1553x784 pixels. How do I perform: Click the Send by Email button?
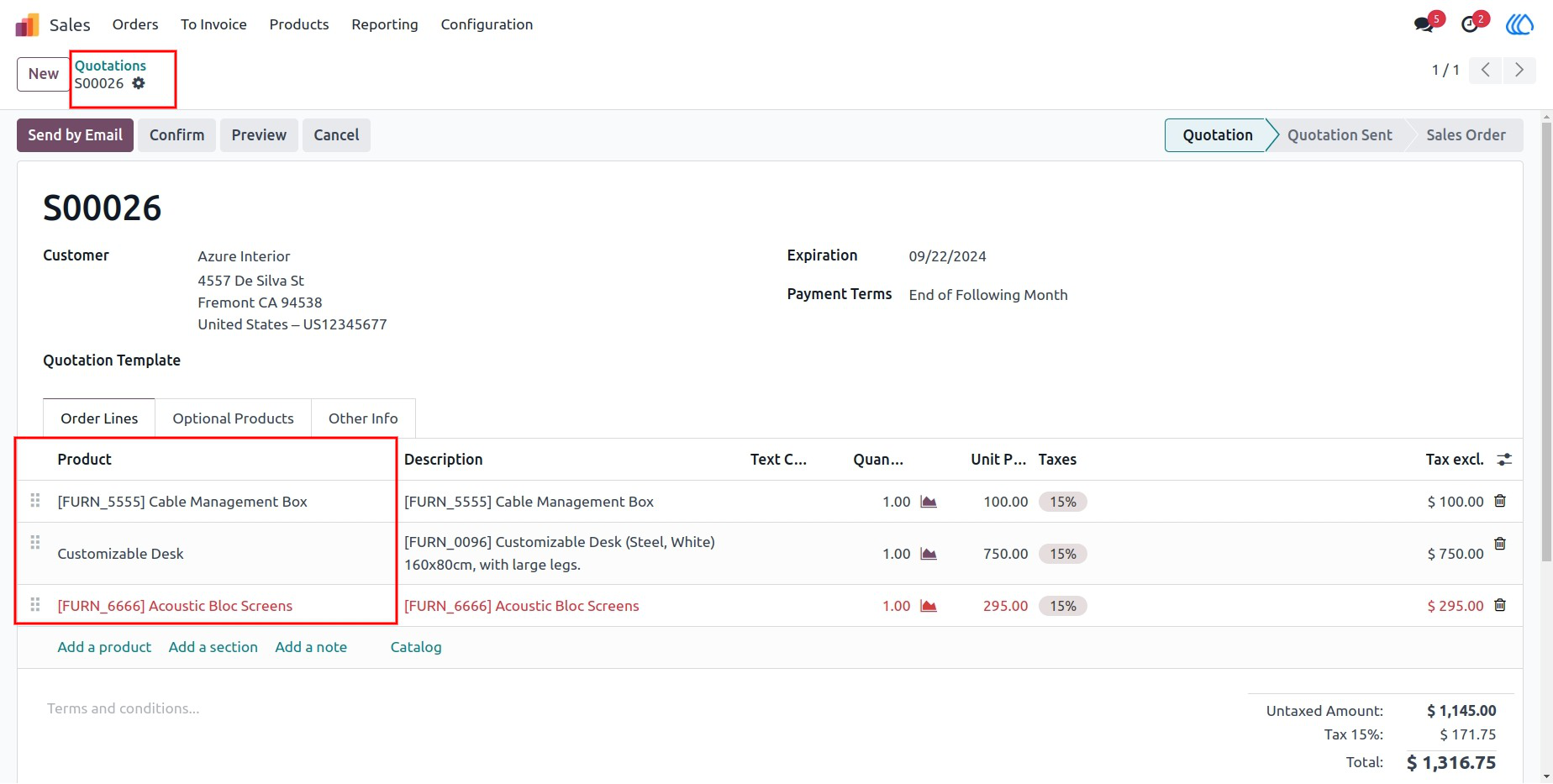point(75,135)
